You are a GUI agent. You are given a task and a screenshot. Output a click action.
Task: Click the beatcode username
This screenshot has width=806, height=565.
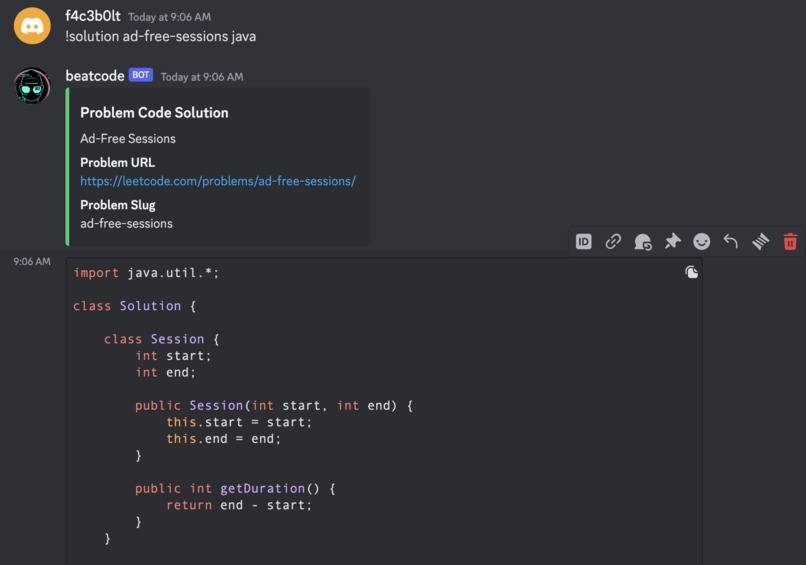[95, 76]
